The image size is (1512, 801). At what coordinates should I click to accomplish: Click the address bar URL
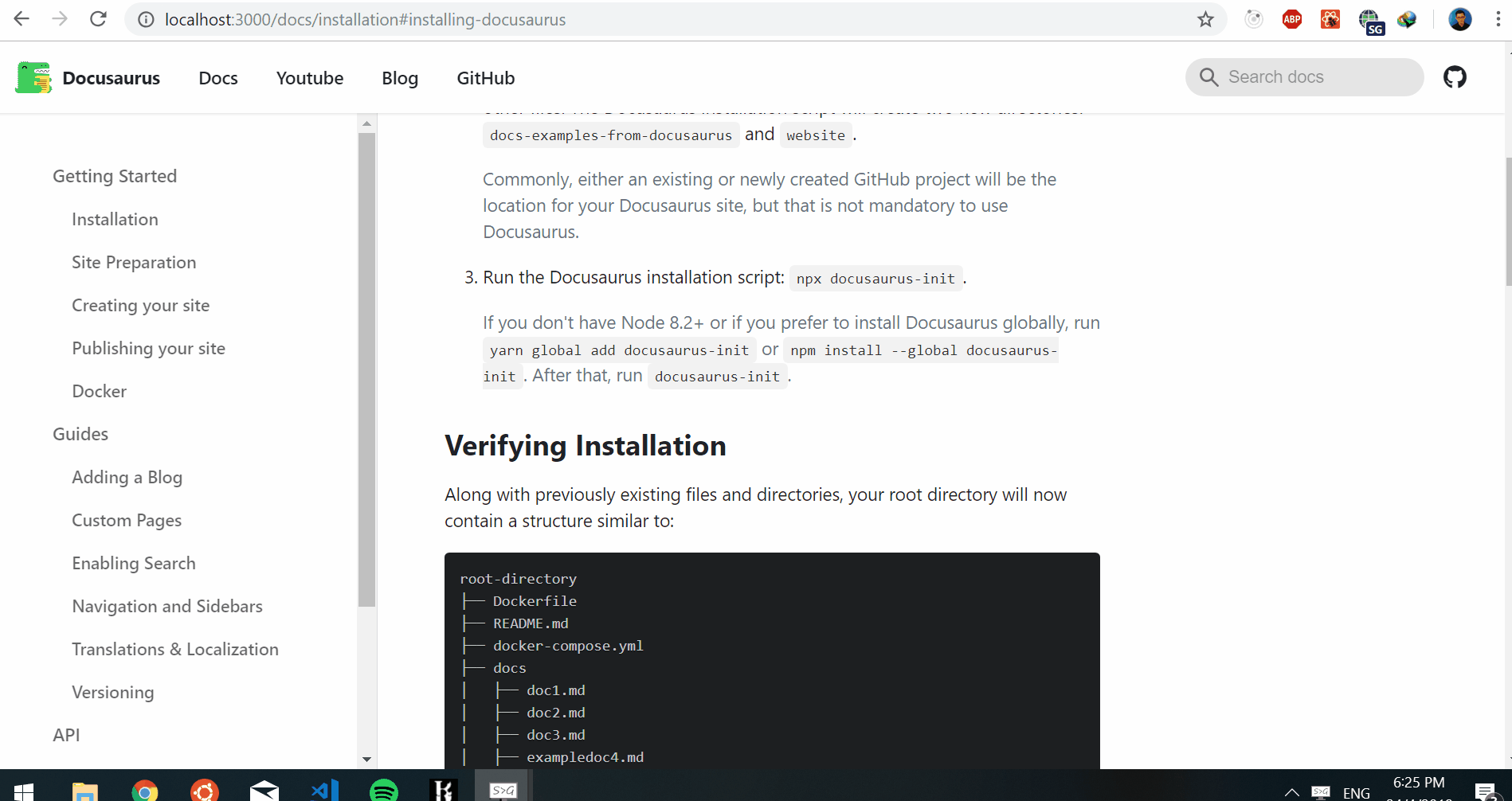pos(365,20)
